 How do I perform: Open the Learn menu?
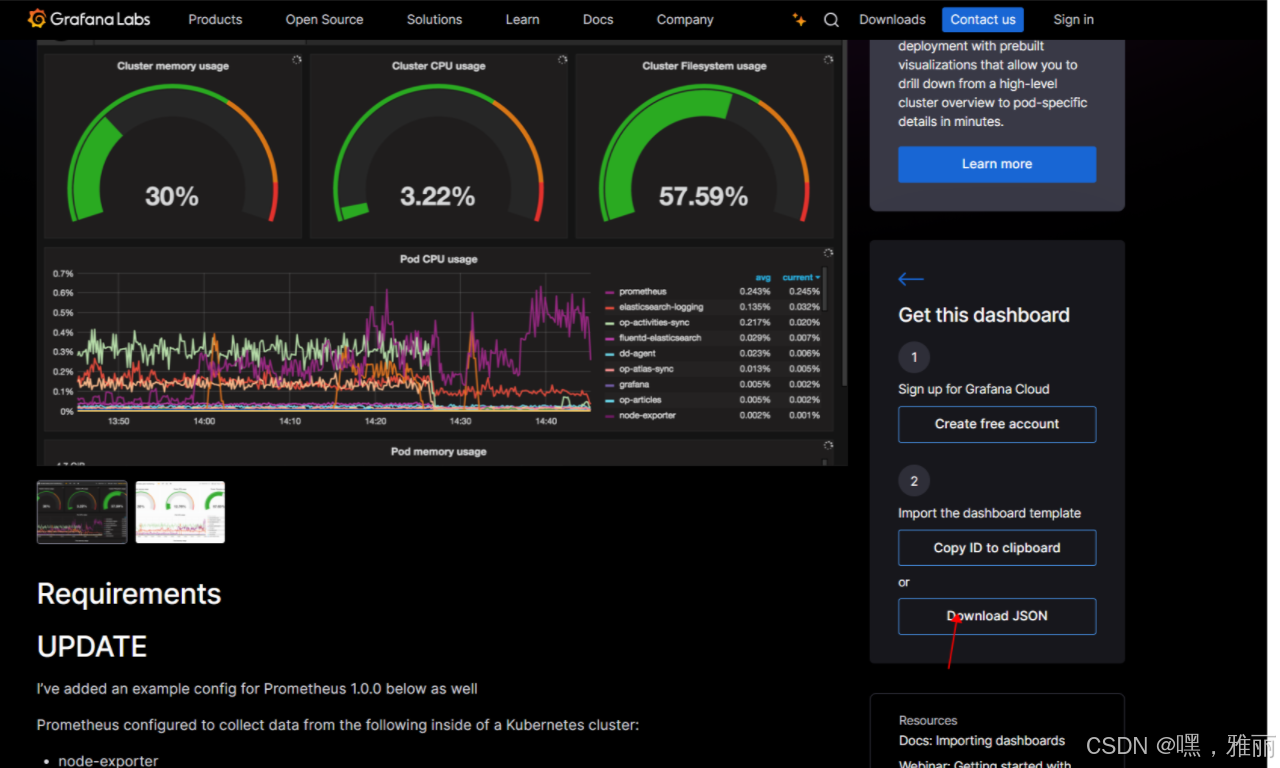(x=522, y=19)
